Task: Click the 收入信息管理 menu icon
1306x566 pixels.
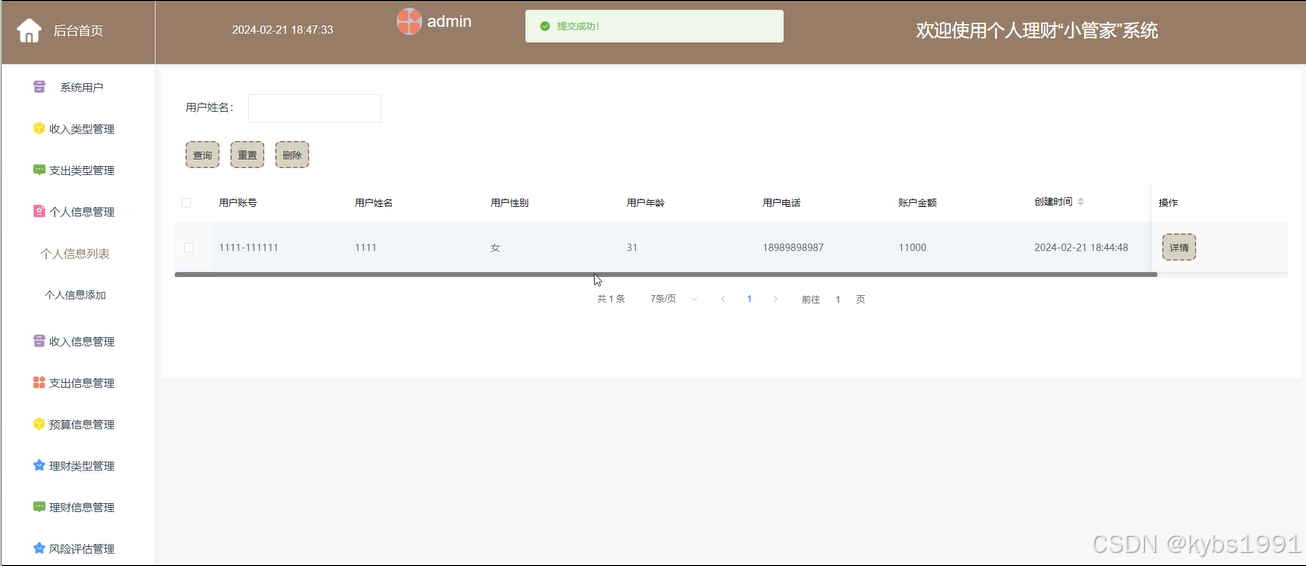Action: click(x=39, y=341)
